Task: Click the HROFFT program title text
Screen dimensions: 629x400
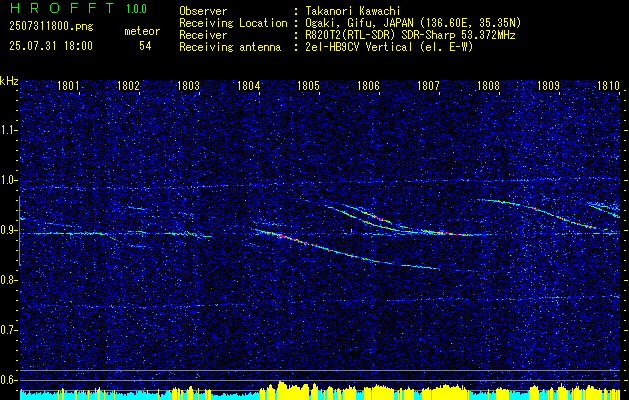Action: [62, 8]
